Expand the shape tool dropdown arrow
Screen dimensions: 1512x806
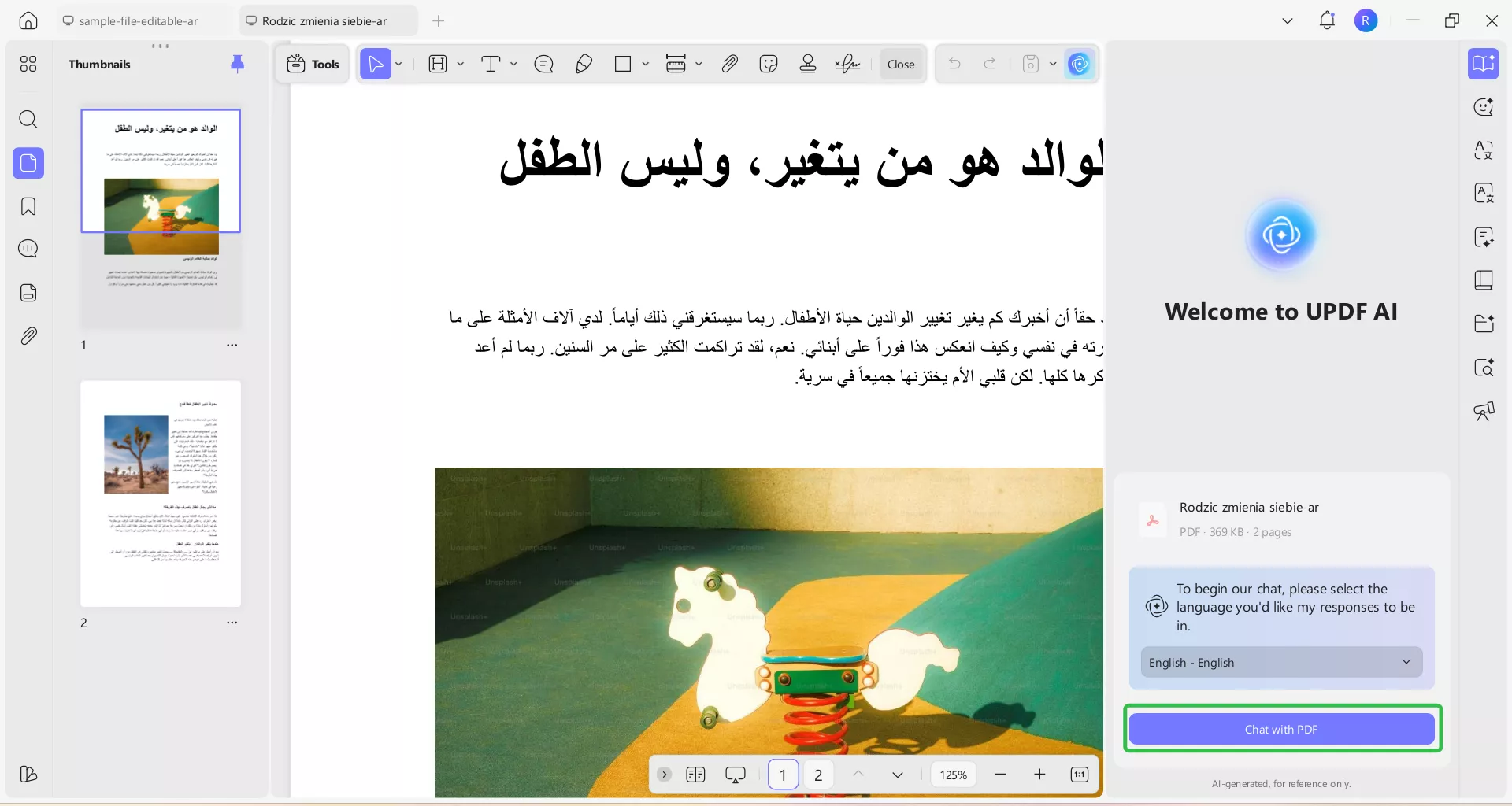pos(644,64)
